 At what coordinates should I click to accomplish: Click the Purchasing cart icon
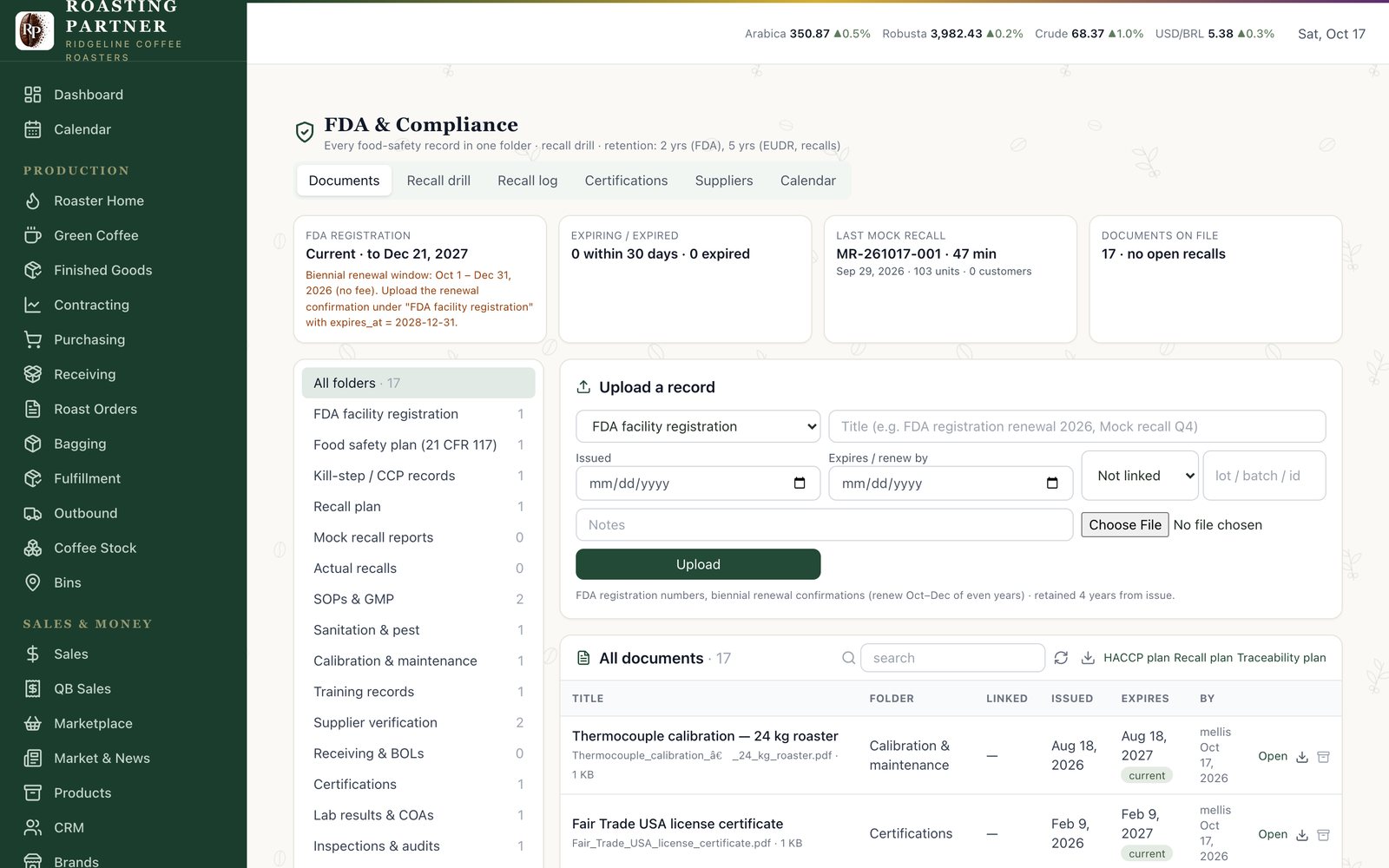pos(33,339)
